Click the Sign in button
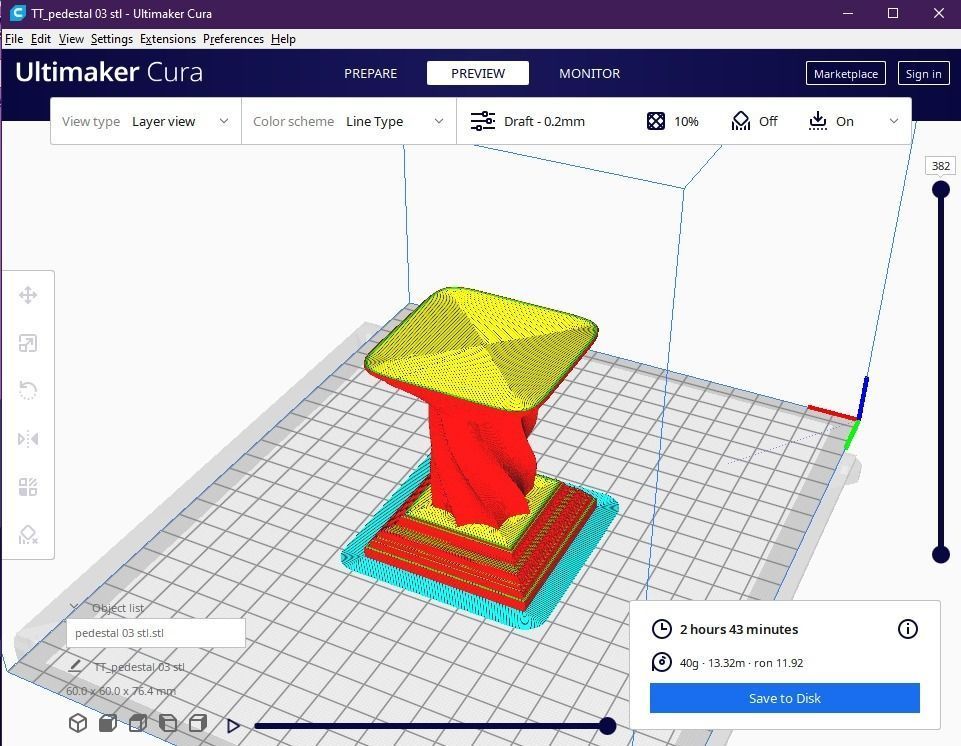 (924, 74)
